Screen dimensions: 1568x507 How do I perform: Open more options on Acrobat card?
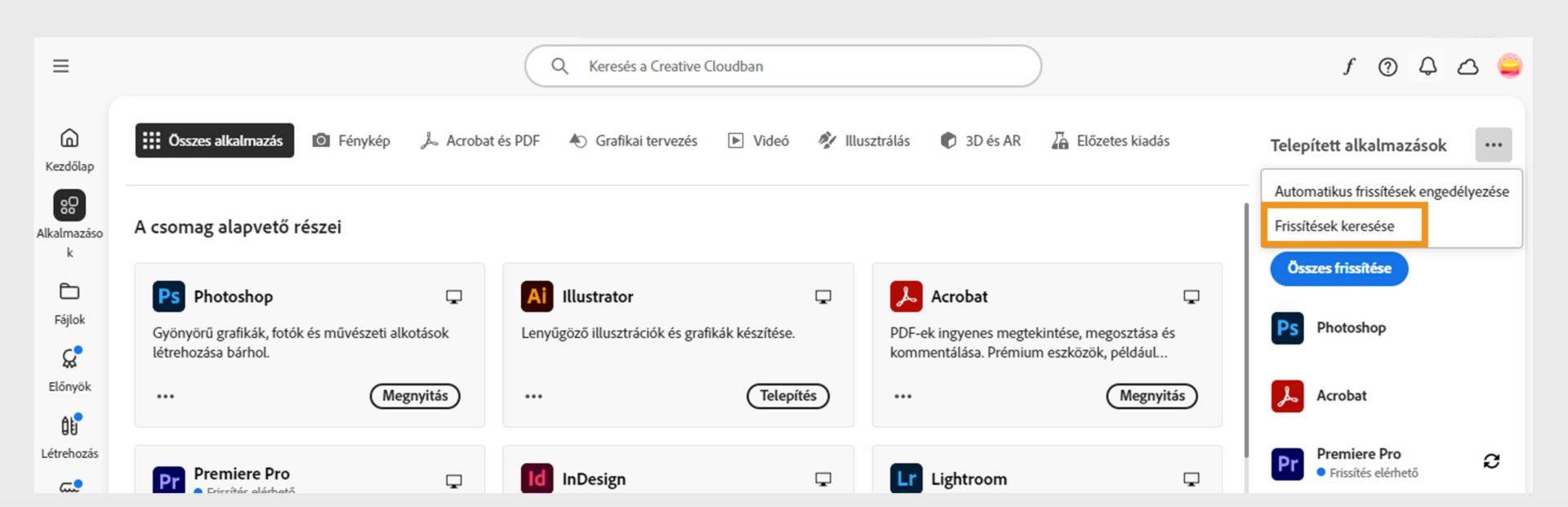pos(903,397)
